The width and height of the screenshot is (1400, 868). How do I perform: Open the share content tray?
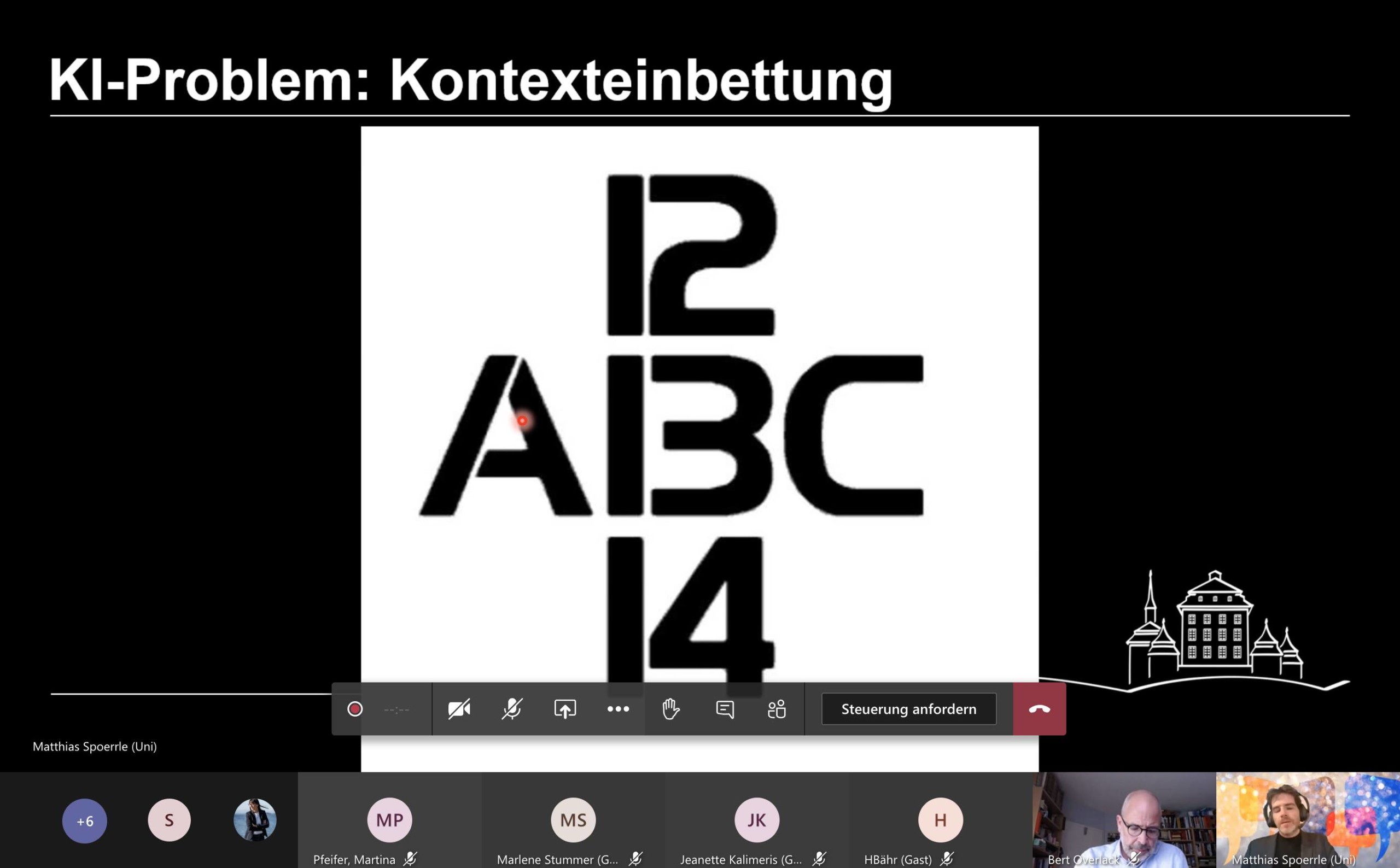(x=564, y=709)
